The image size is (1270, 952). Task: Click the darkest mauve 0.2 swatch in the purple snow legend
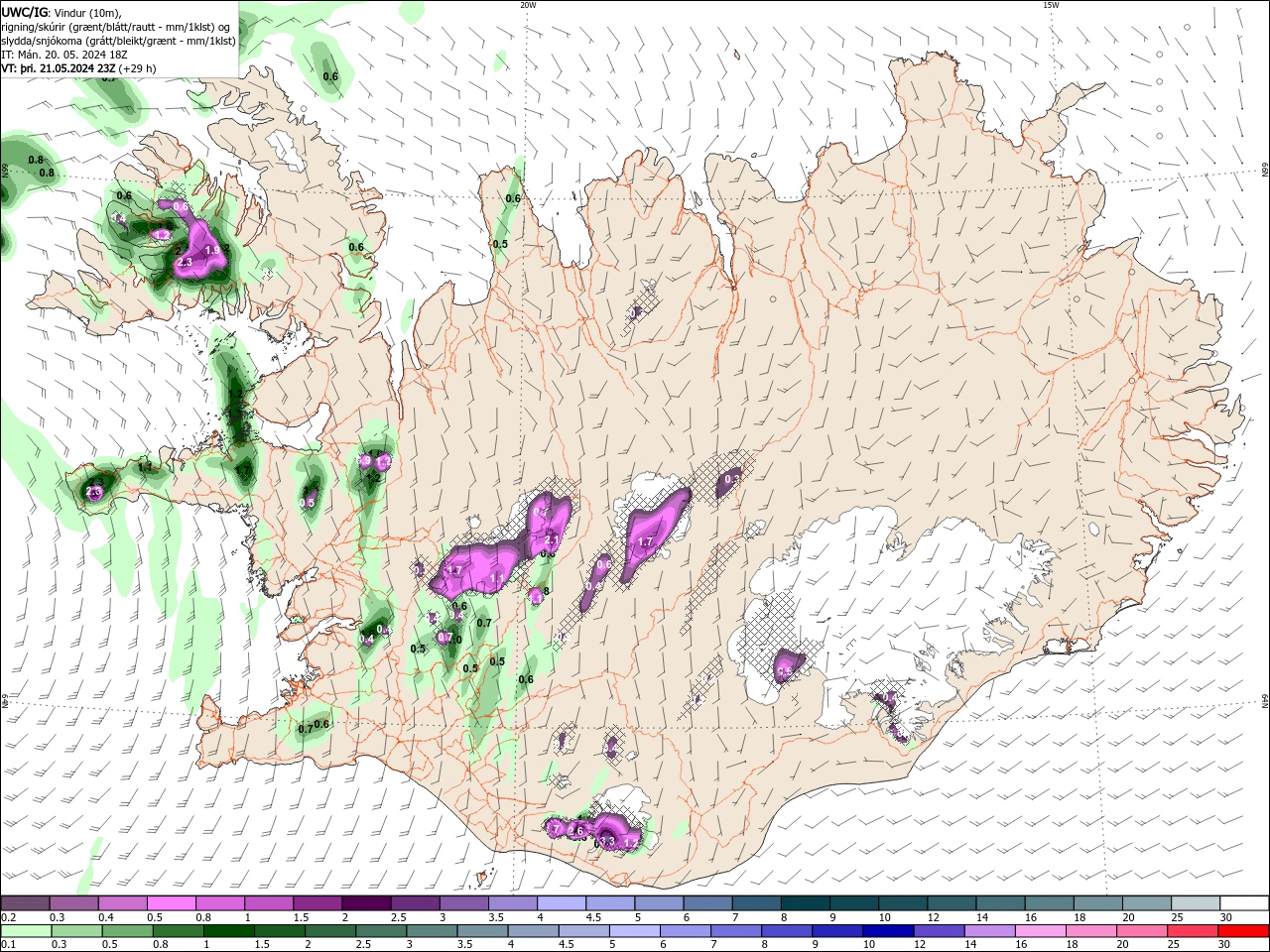tap(25, 903)
